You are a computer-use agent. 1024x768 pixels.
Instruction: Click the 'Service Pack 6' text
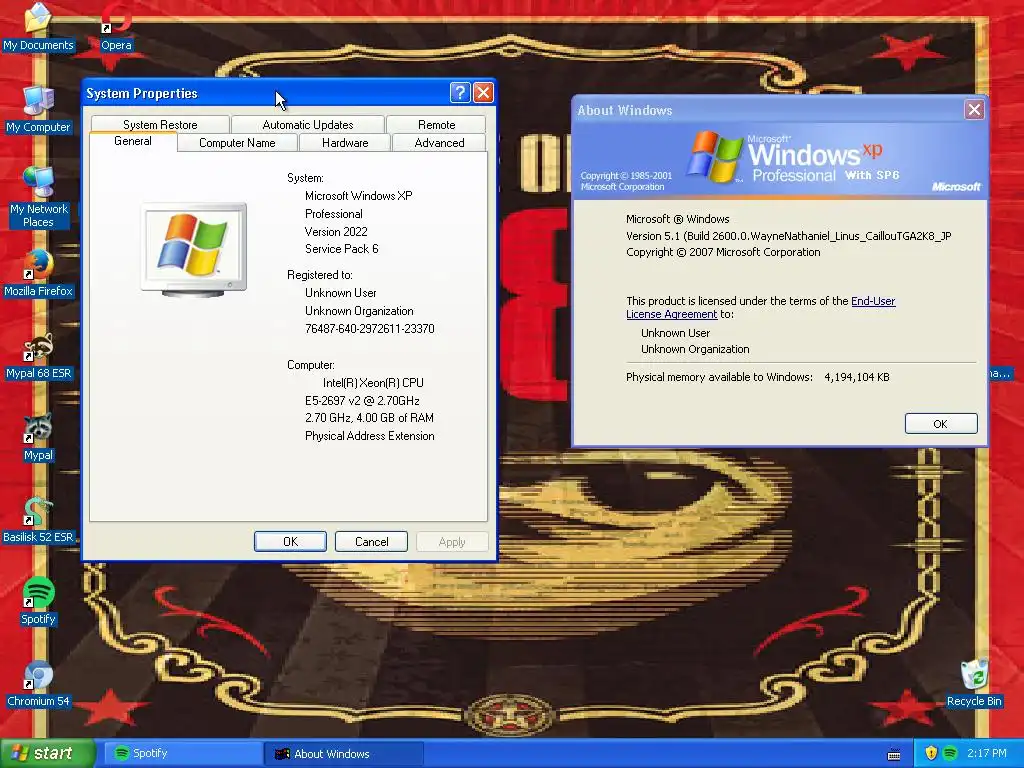(342, 249)
